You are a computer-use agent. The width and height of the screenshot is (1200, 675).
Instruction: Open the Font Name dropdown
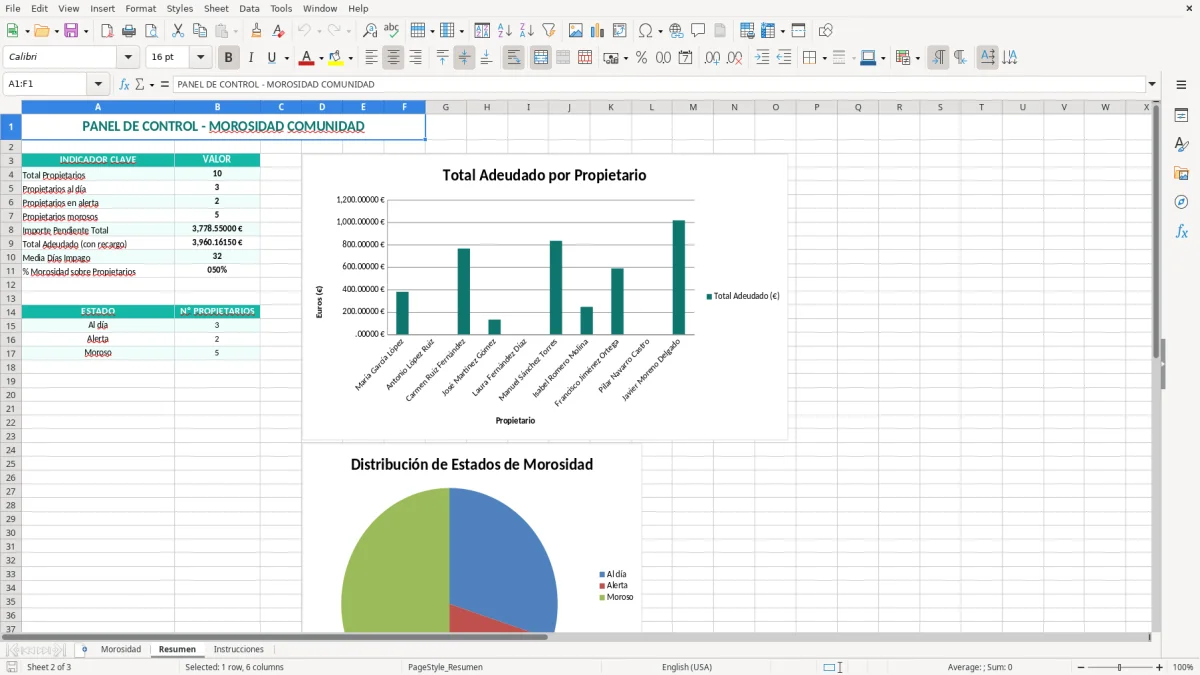pos(128,58)
